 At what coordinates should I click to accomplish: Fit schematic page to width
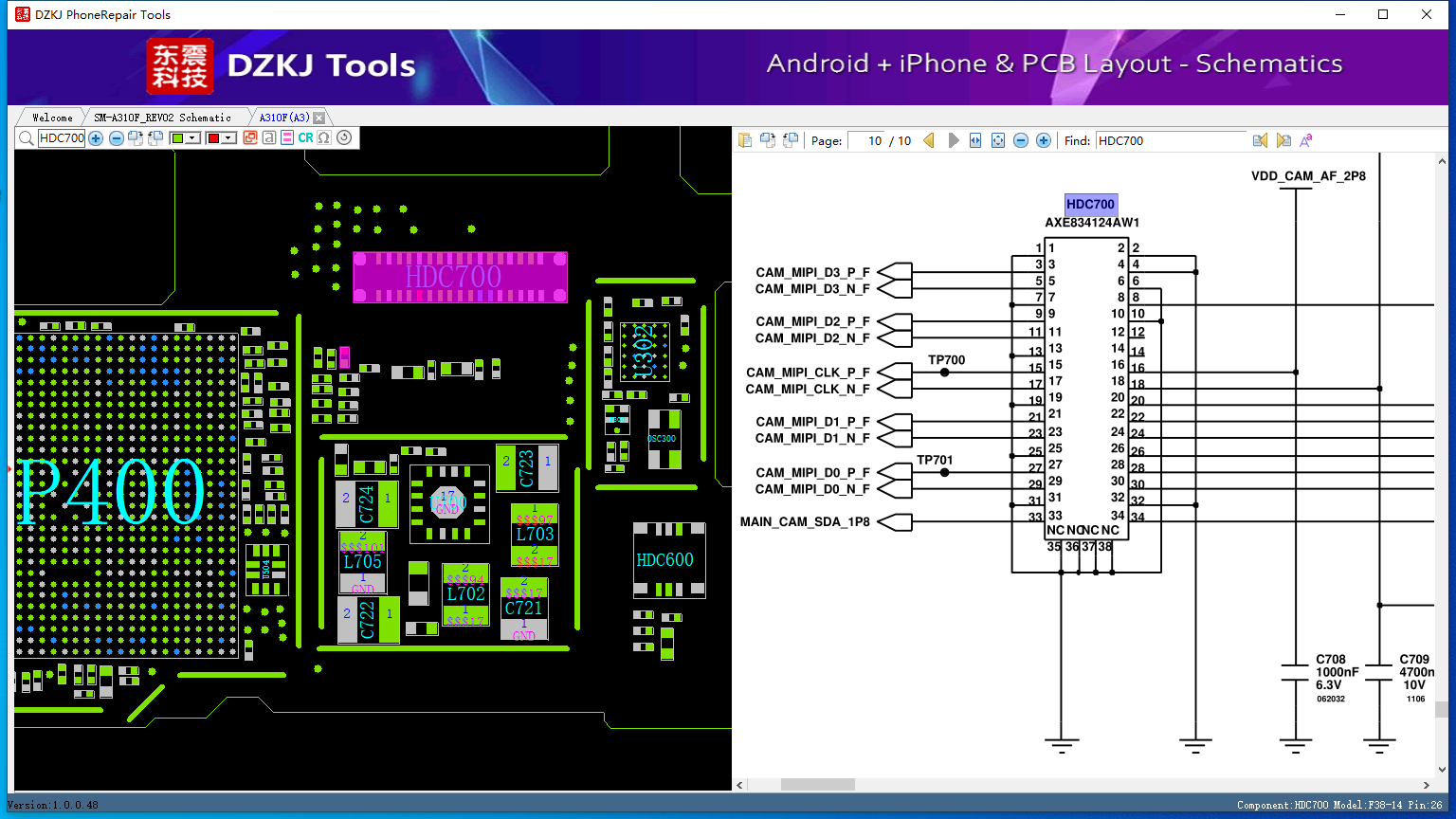click(975, 140)
